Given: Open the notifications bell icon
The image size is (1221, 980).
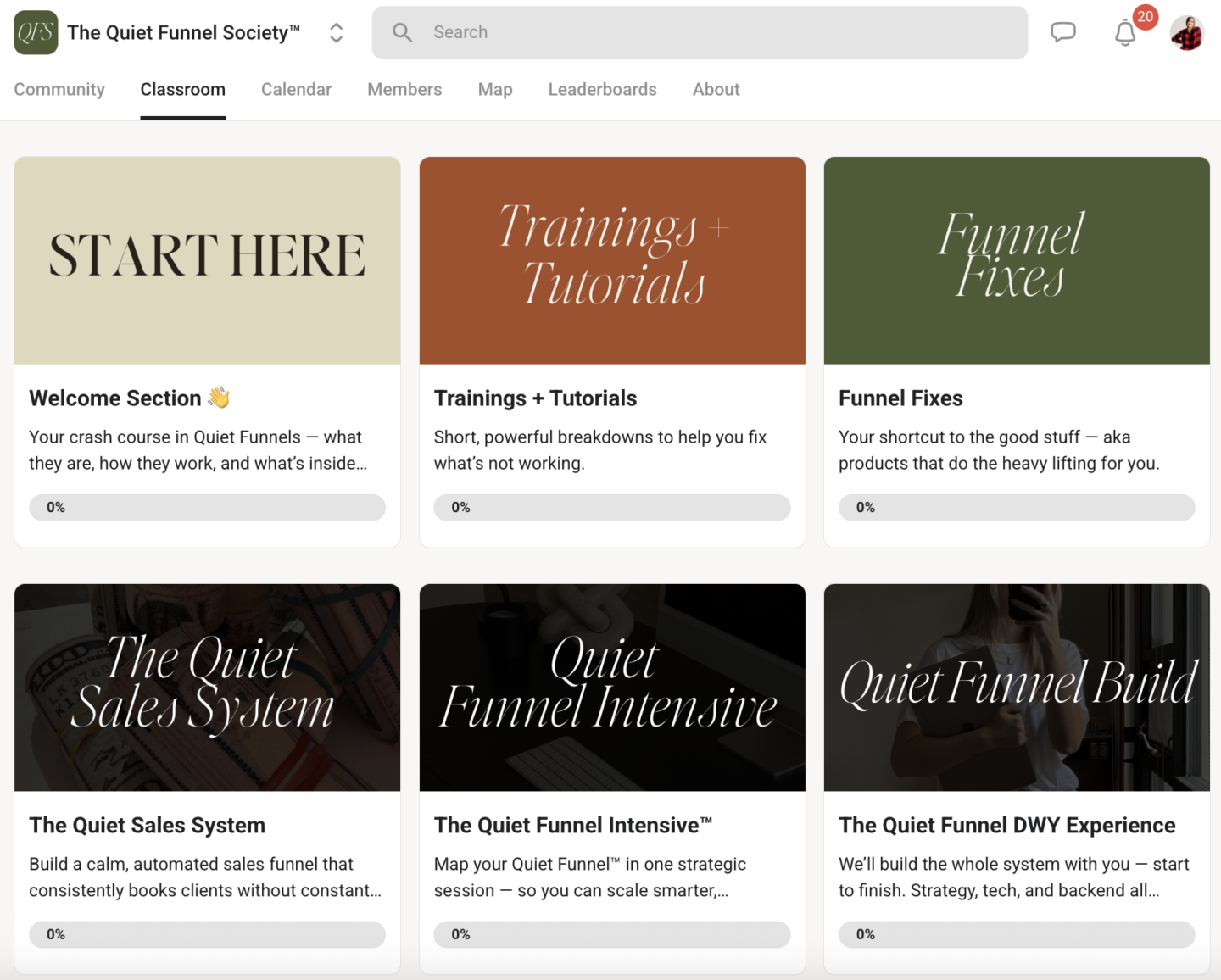Looking at the screenshot, I should [1125, 33].
